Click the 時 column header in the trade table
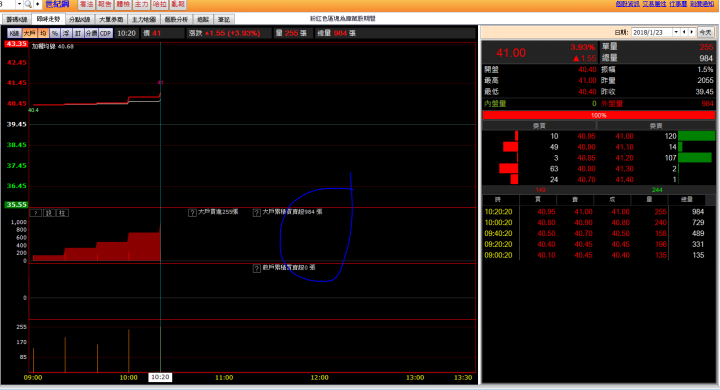Screen dimensions: 720x390 pos(498,200)
